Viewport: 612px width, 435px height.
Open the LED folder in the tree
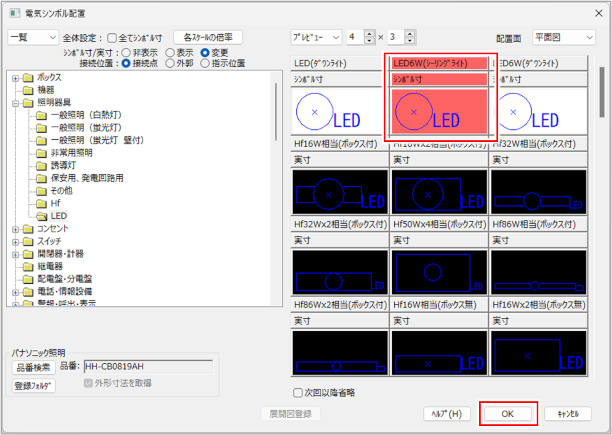[58, 216]
